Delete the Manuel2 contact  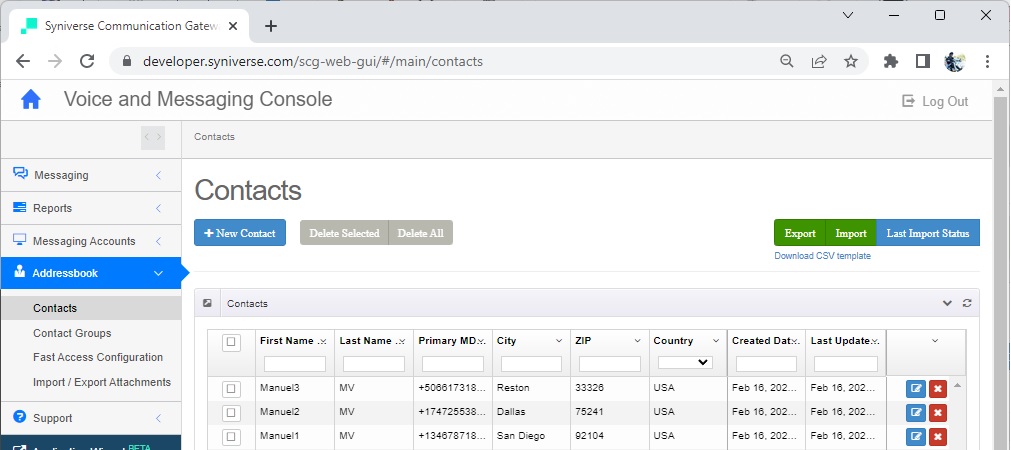tap(938, 413)
